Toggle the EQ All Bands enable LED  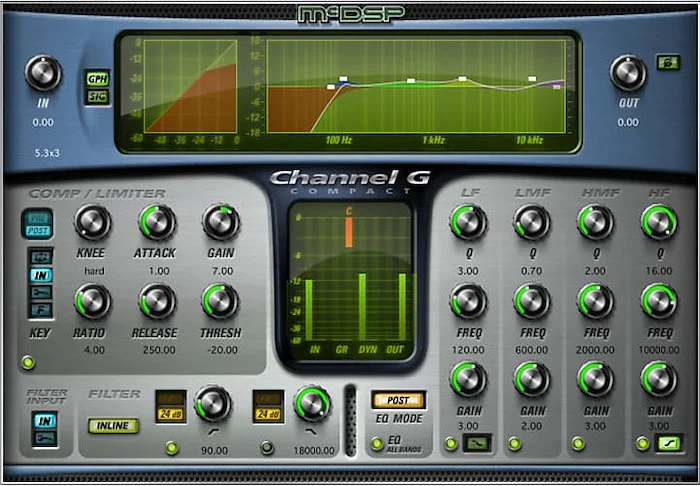[378, 444]
